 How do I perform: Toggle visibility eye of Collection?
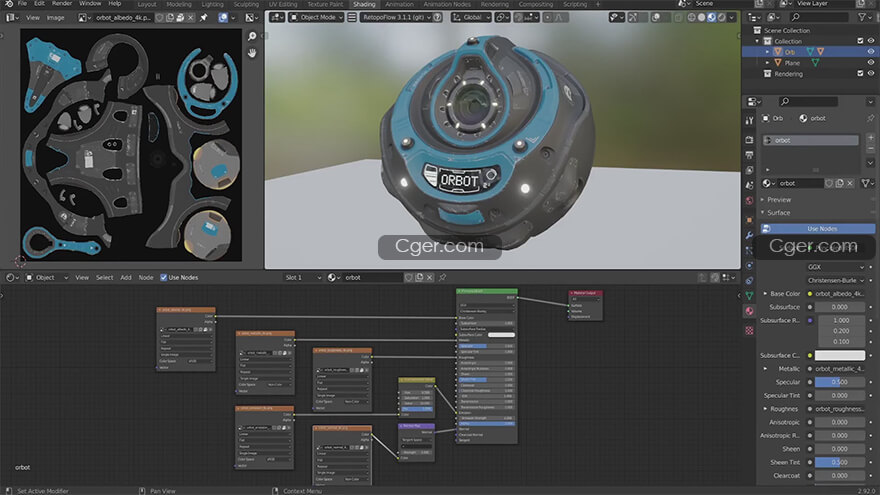[x=870, y=41]
